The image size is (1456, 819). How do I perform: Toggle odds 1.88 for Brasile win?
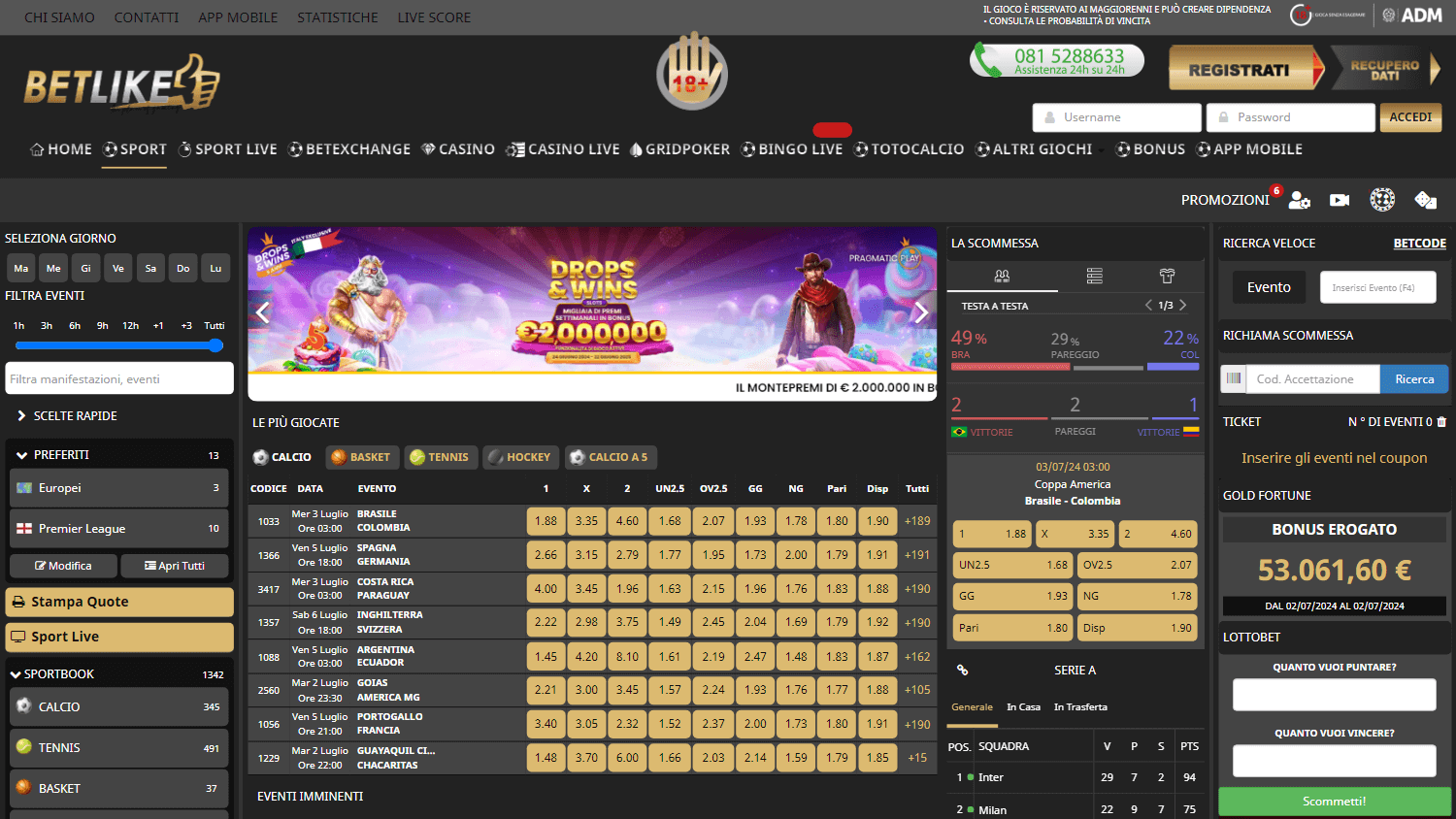[x=546, y=521]
